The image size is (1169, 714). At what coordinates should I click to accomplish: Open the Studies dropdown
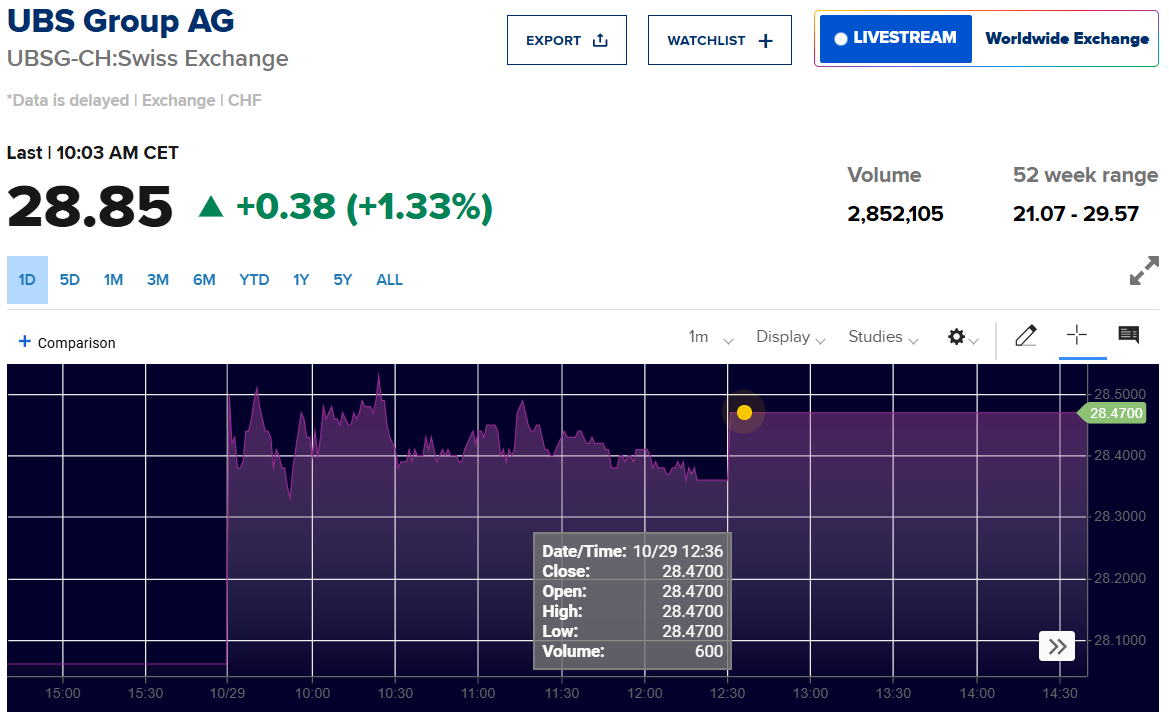click(x=883, y=338)
